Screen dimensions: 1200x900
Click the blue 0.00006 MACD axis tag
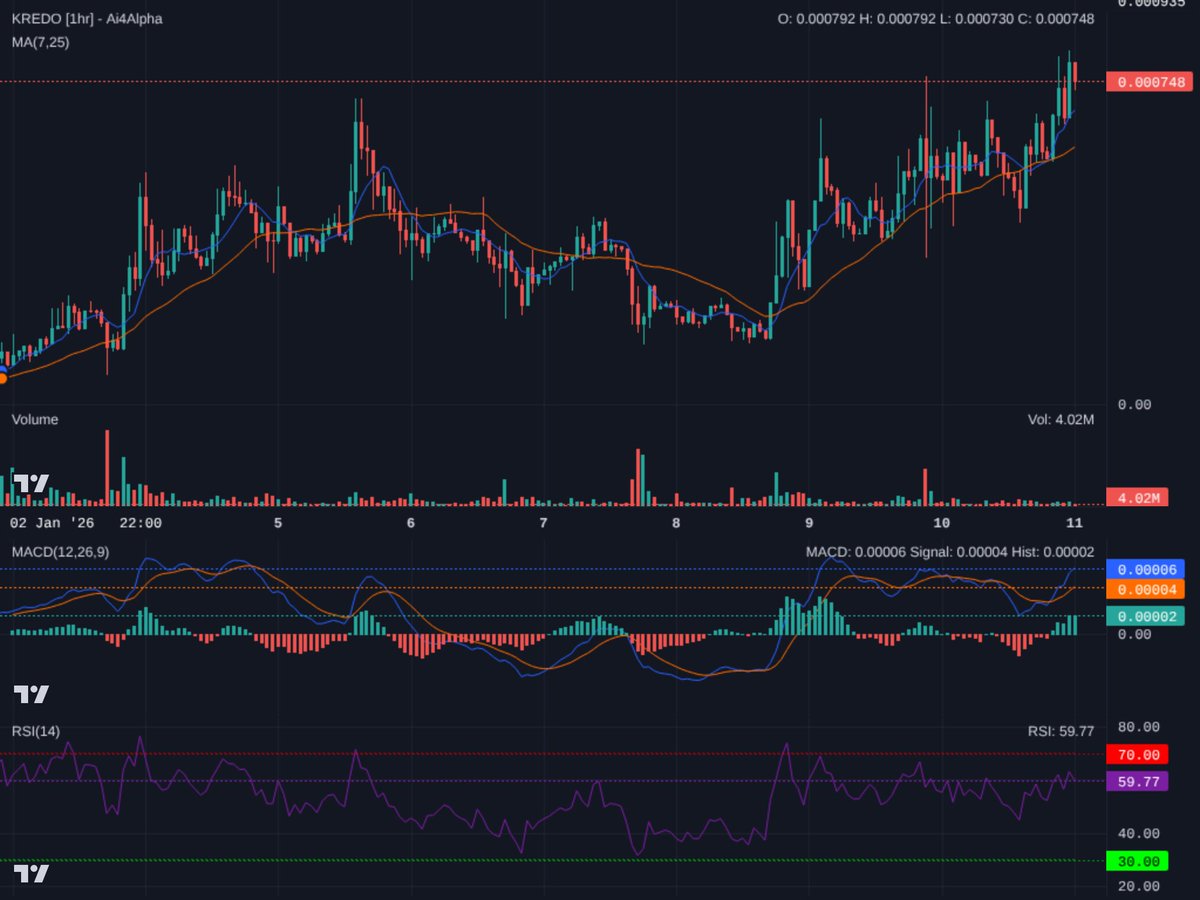coord(1146,569)
